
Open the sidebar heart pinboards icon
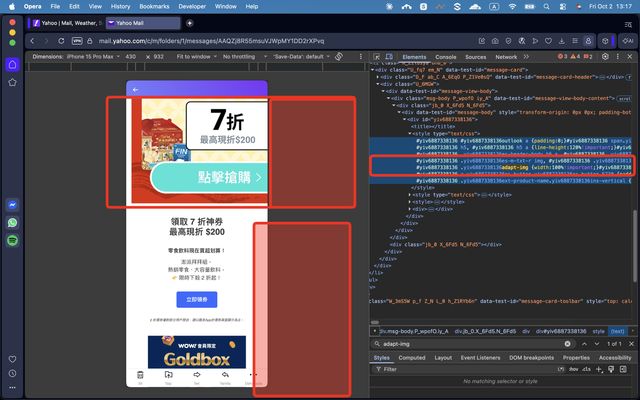point(12,359)
